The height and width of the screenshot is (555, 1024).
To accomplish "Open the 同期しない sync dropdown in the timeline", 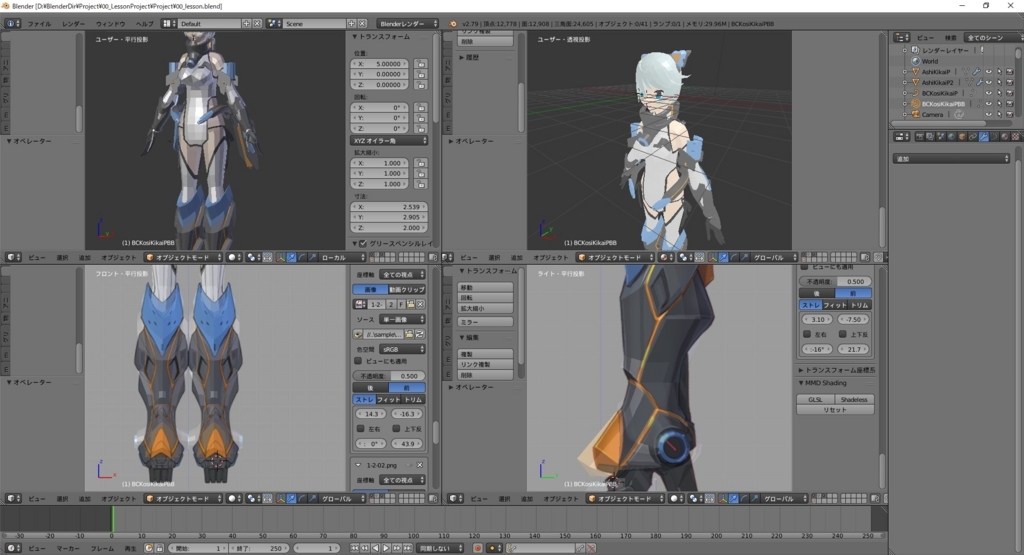I will tap(440, 548).
